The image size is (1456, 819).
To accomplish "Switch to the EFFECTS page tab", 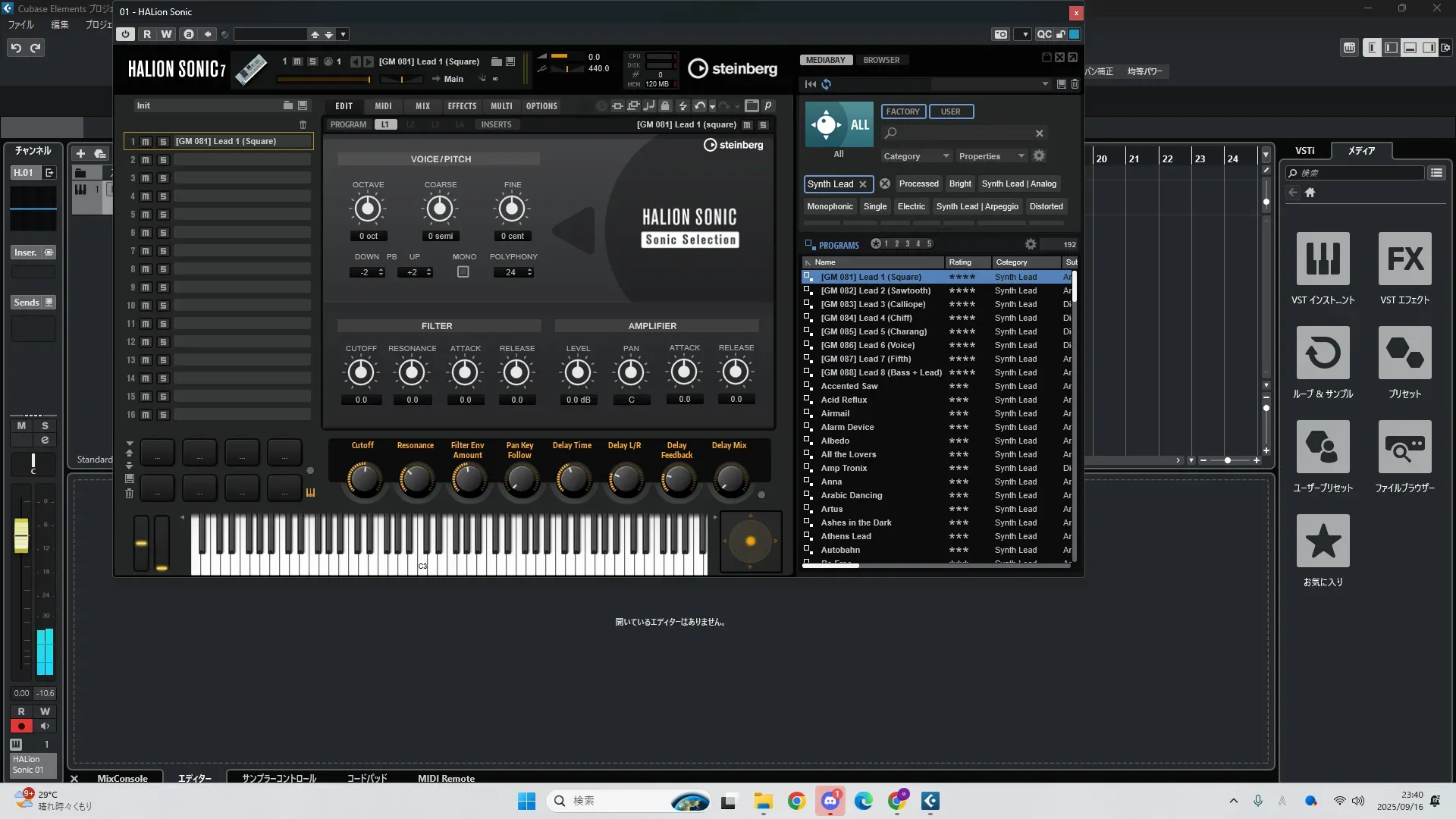I will [x=462, y=106].
